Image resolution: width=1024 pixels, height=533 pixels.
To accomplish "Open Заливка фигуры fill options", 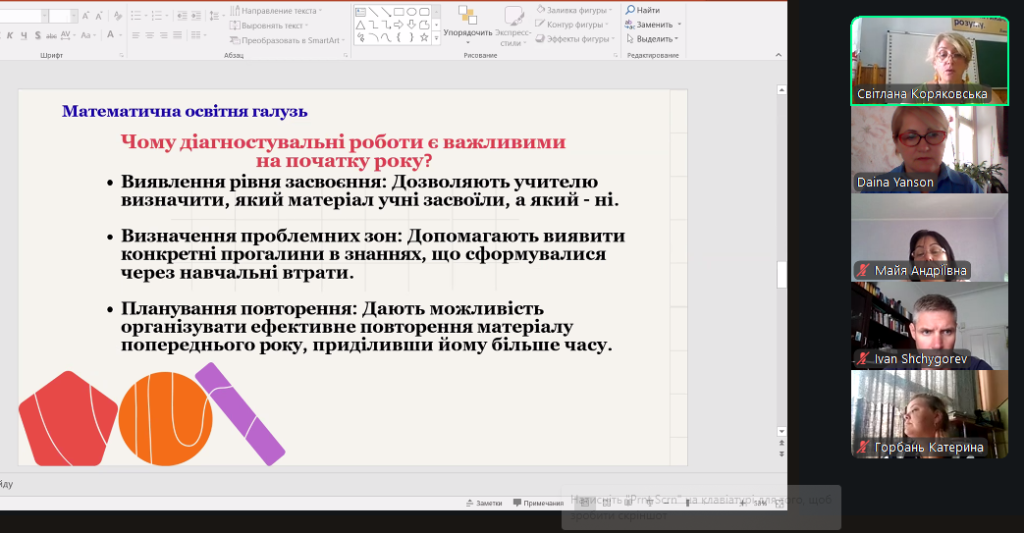I will tap(574, 10).
